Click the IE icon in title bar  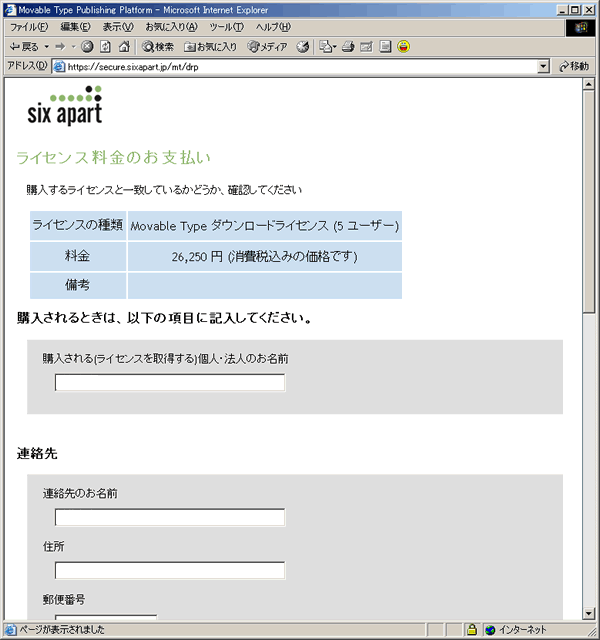(x=10, y=10)
